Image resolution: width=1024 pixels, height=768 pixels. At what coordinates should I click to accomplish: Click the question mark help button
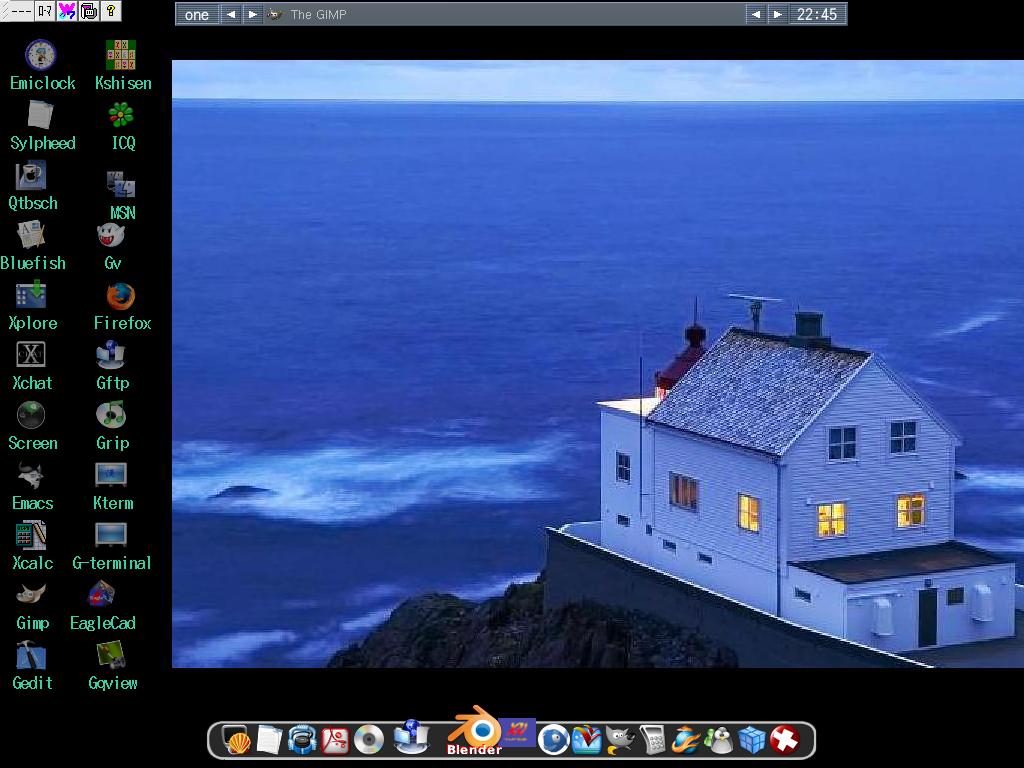111,13
